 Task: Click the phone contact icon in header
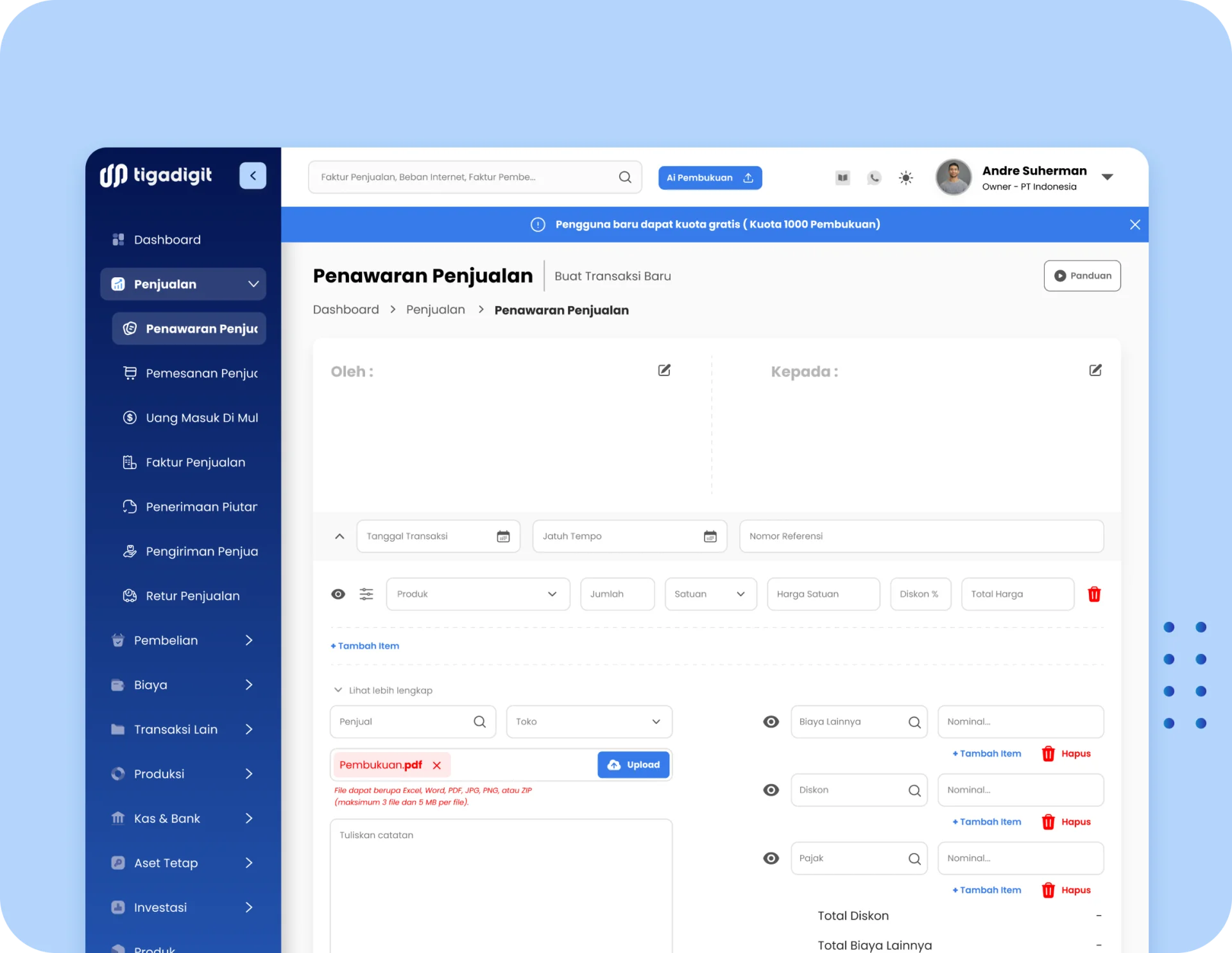pos(874,178)
